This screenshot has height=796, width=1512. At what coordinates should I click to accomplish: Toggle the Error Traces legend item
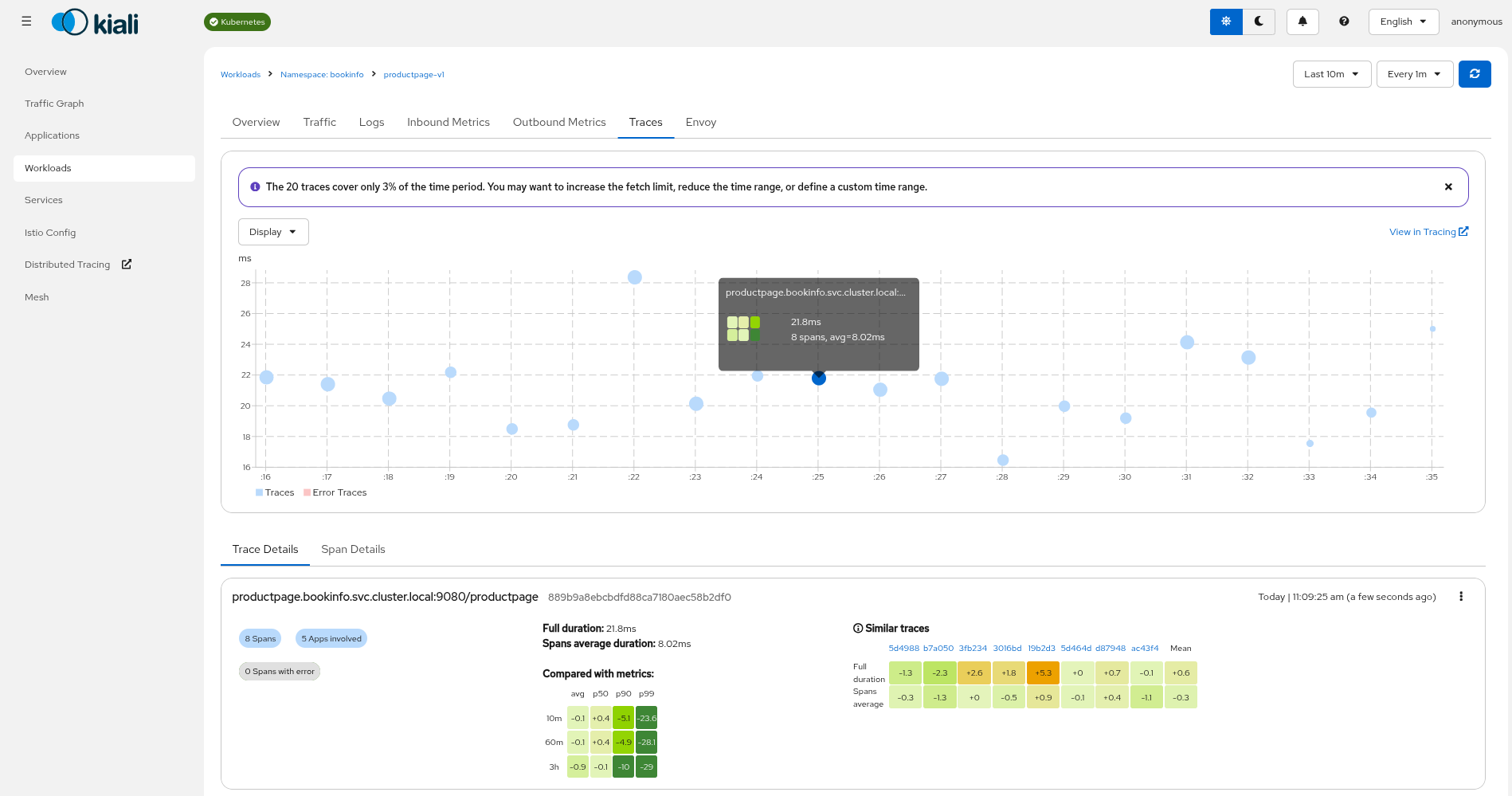(335, 492)
